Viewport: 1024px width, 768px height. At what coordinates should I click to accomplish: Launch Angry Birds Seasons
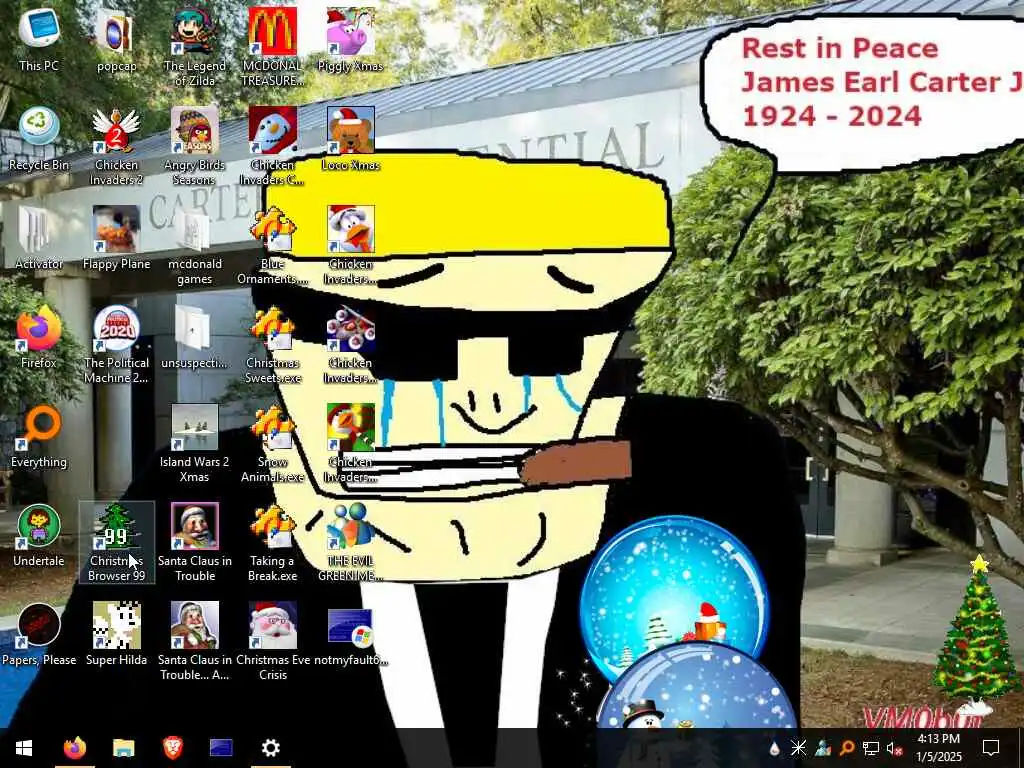click(x=195, y=147)
